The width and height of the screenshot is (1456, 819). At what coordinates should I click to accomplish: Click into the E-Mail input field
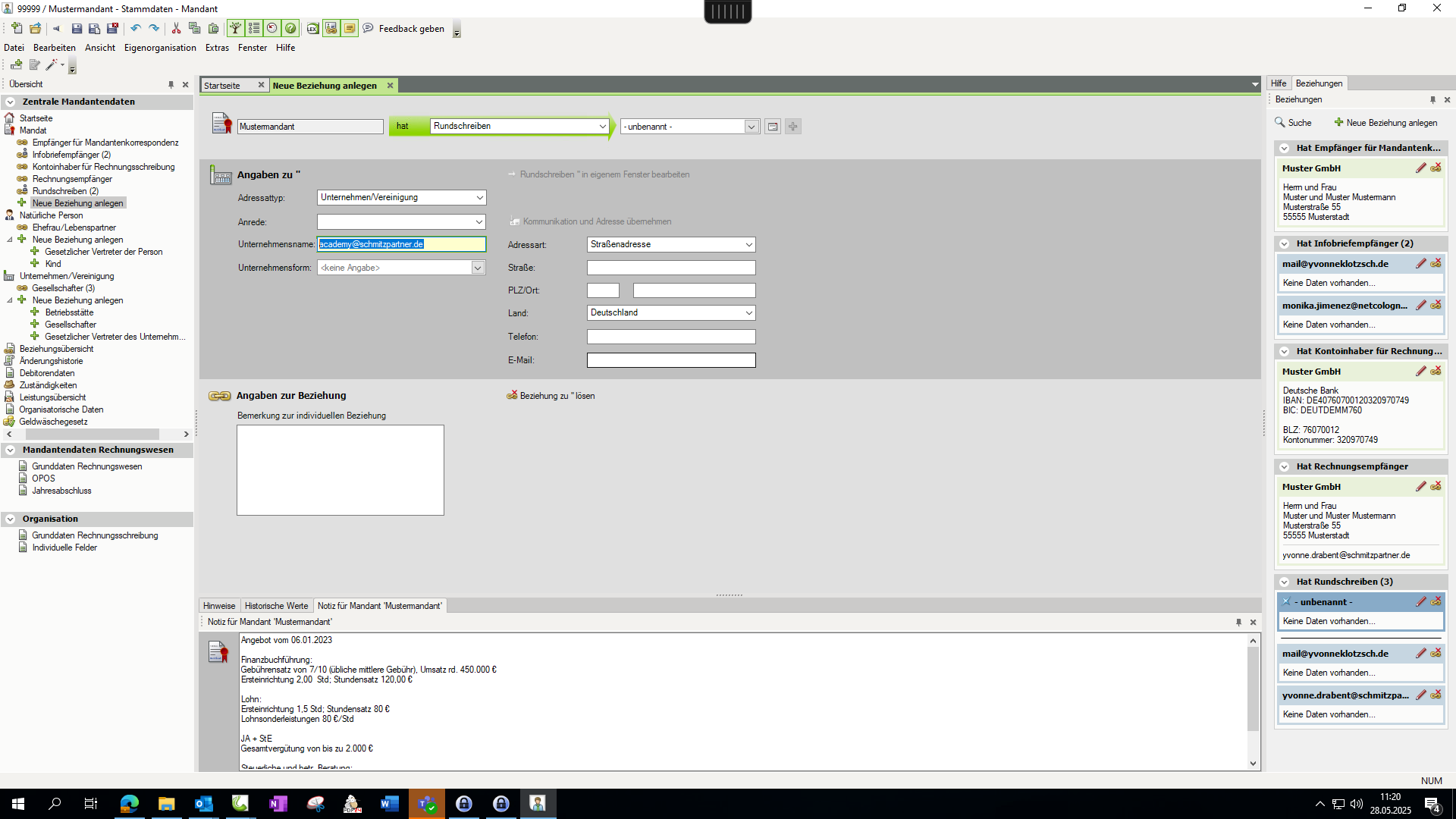670,360
